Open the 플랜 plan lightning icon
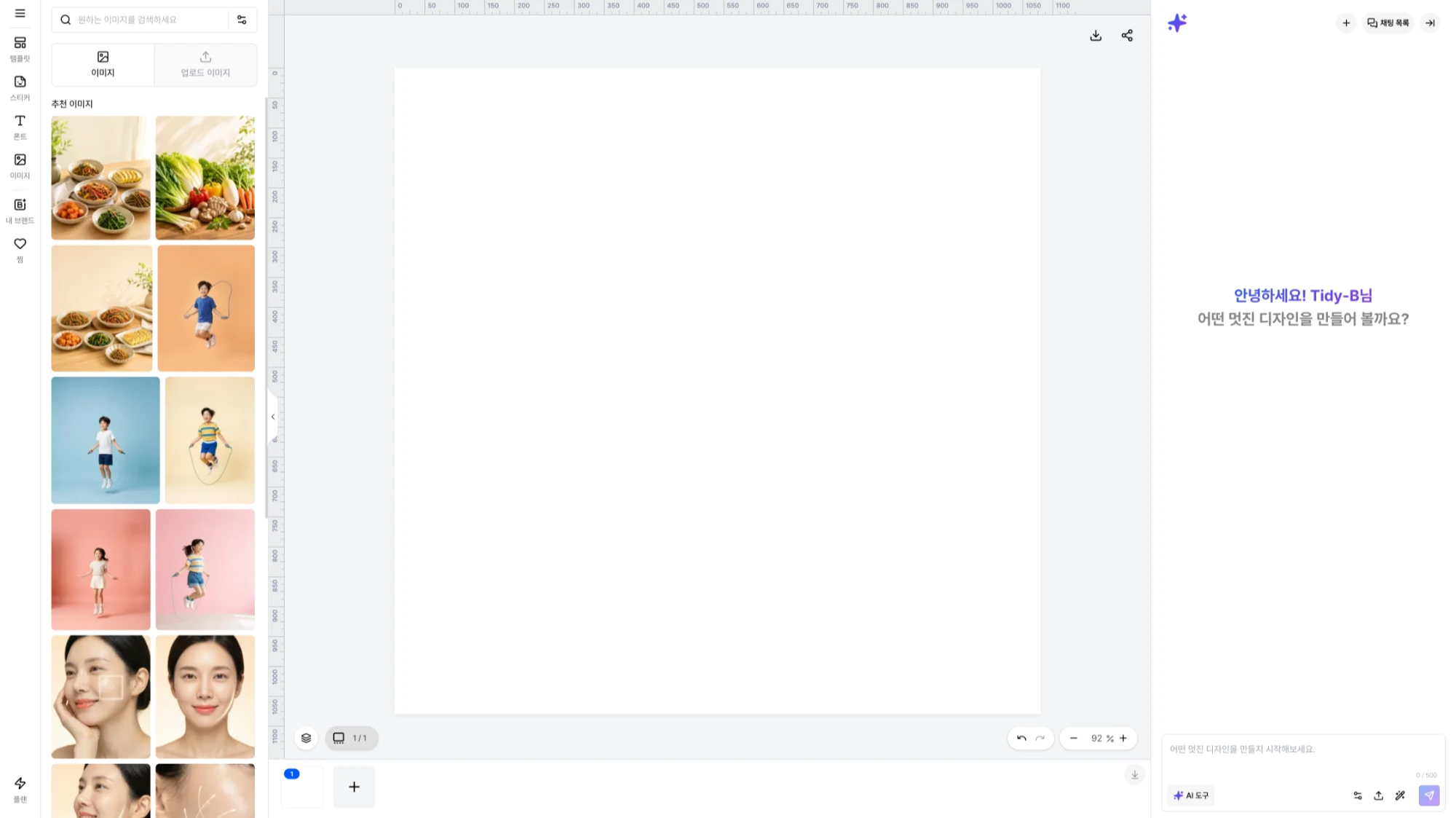Image resolution: width=1456 pixels, height=818 pixels. tap(20, 789)
